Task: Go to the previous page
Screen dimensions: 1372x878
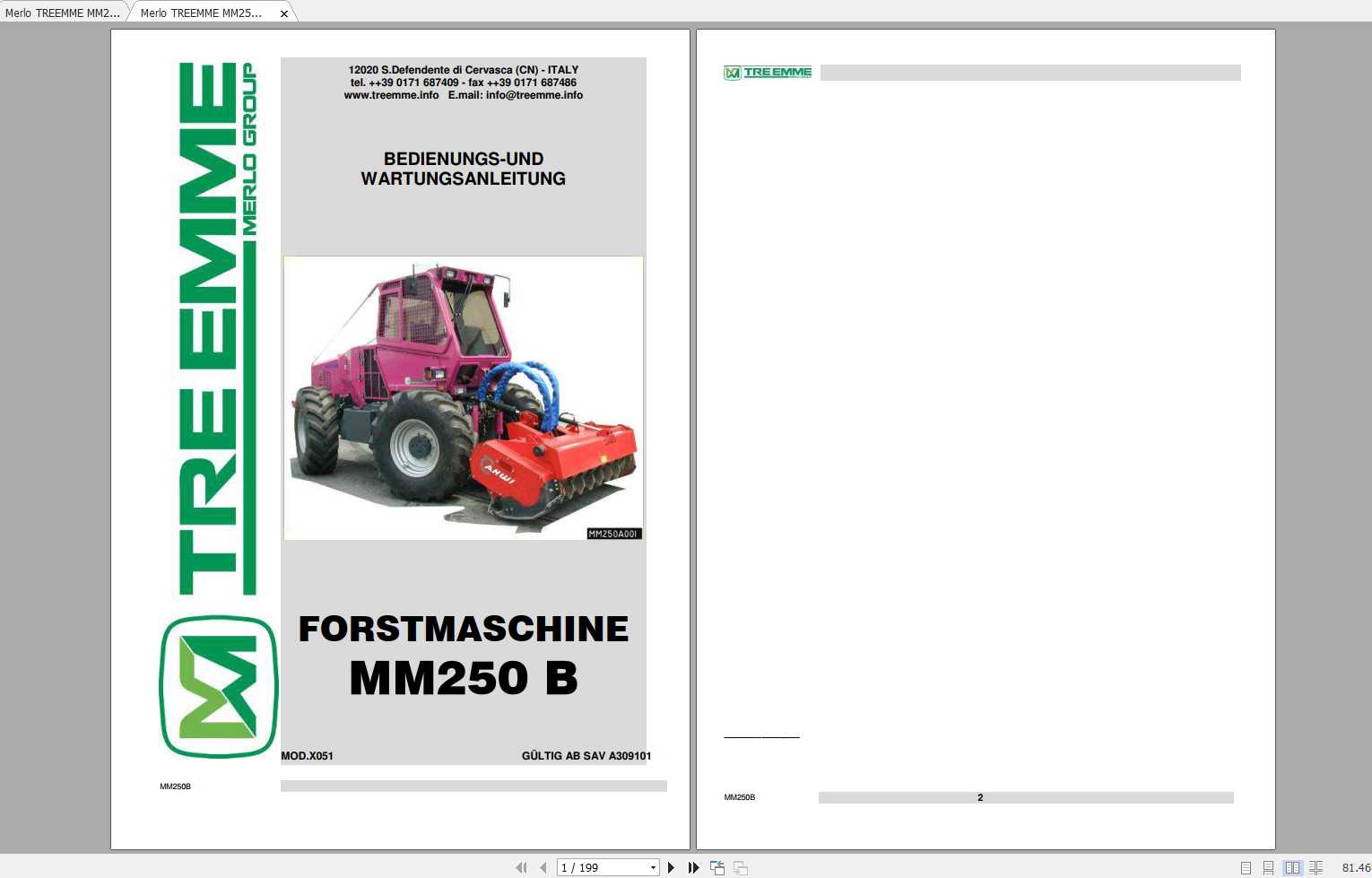Action: click(543, 867)
